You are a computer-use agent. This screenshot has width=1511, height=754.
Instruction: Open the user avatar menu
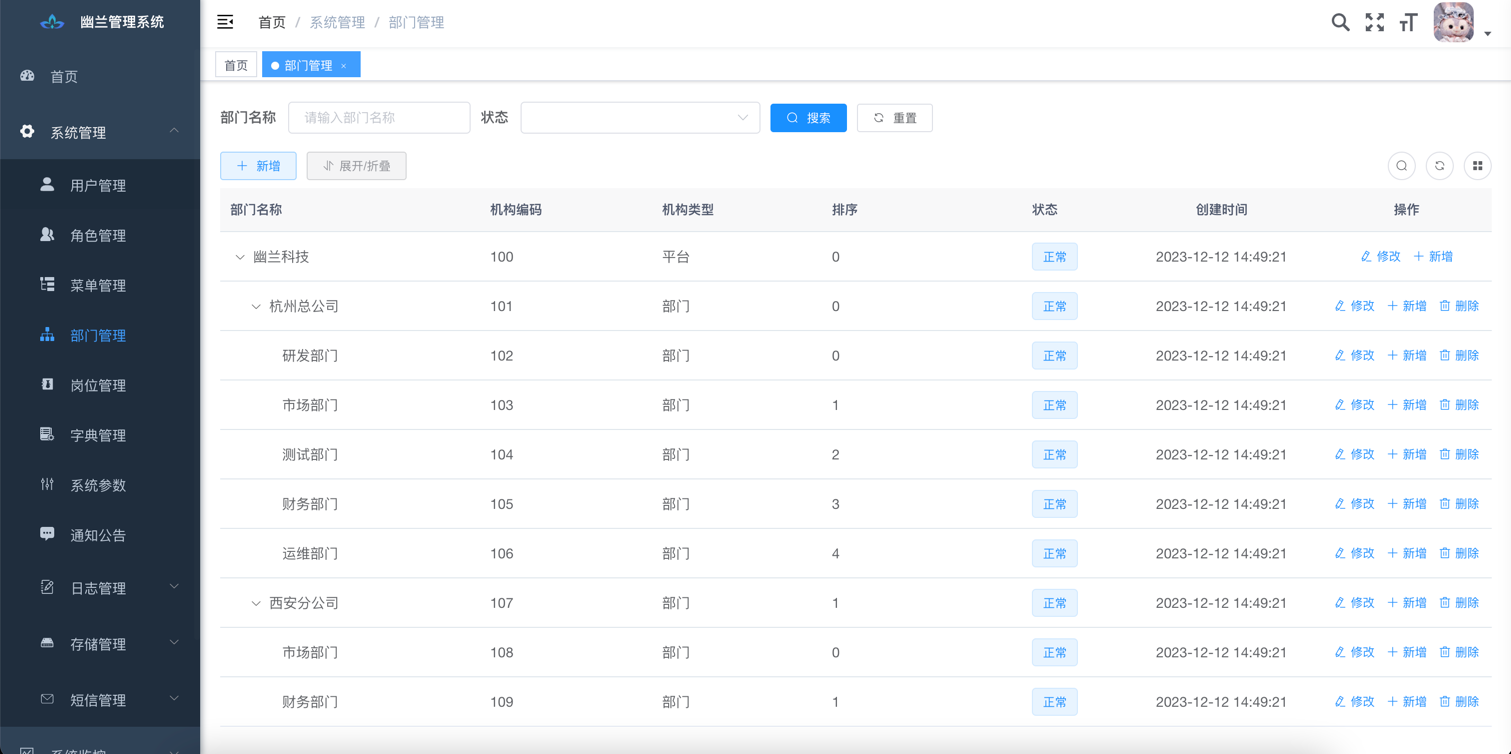(x=1453, y=22)
